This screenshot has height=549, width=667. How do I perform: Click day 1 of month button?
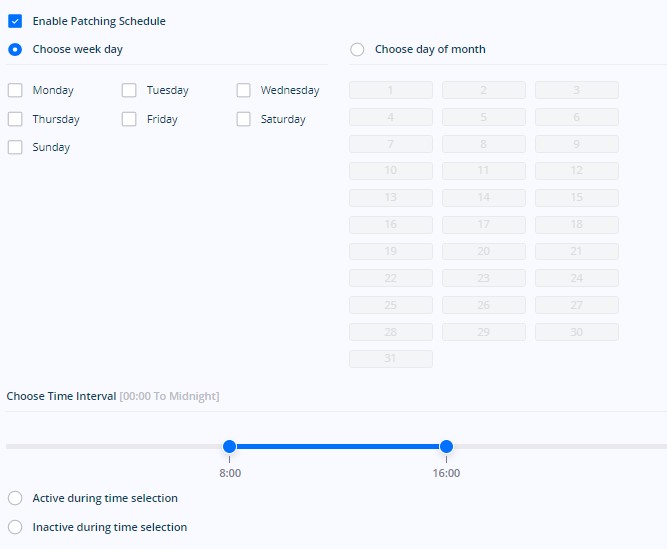point(391,90)
